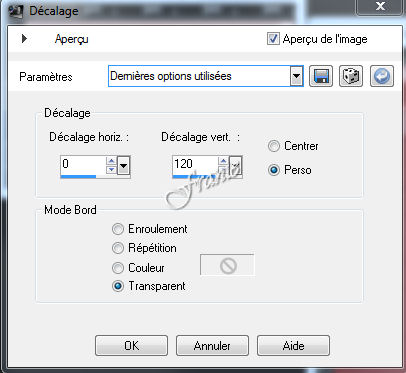Expand the Aperçu preview triangle
This screenshot has height=373, width=406.
[x=24, y=39]
